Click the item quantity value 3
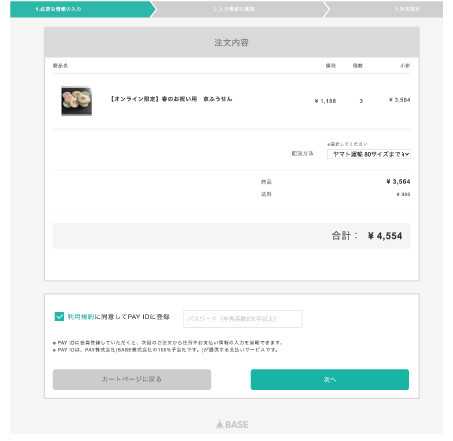The height and width of the screenshot is (441, 453). pos(361,101)
